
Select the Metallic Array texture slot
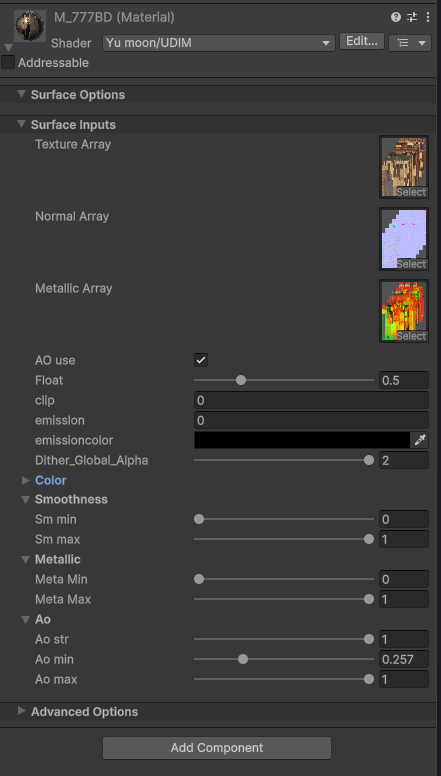404,311
